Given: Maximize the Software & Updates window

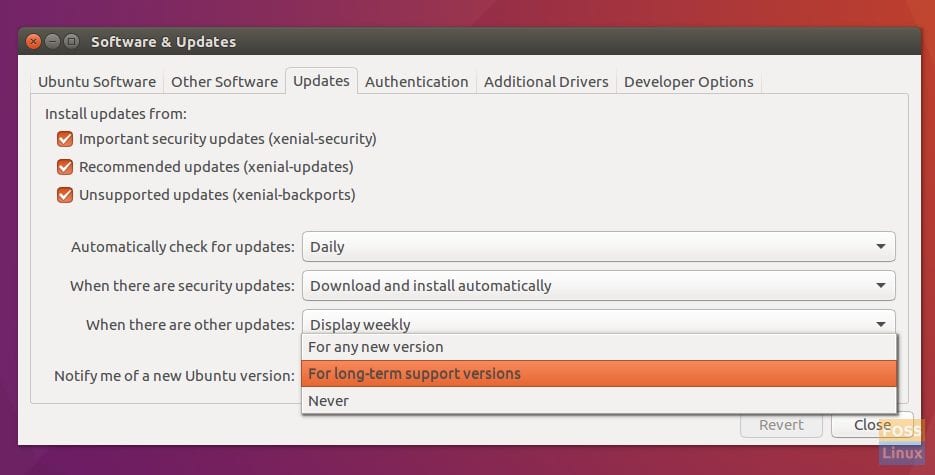Looking at the screenshot, I should [72, 41].
